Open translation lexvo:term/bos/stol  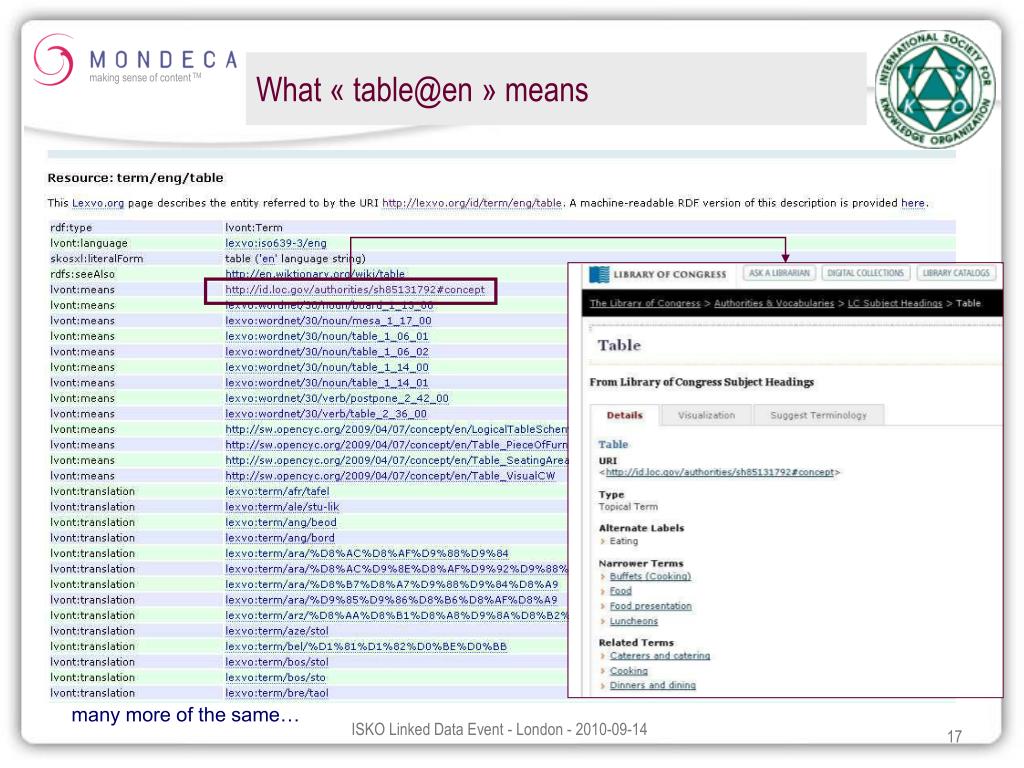[x=277, y=662]
